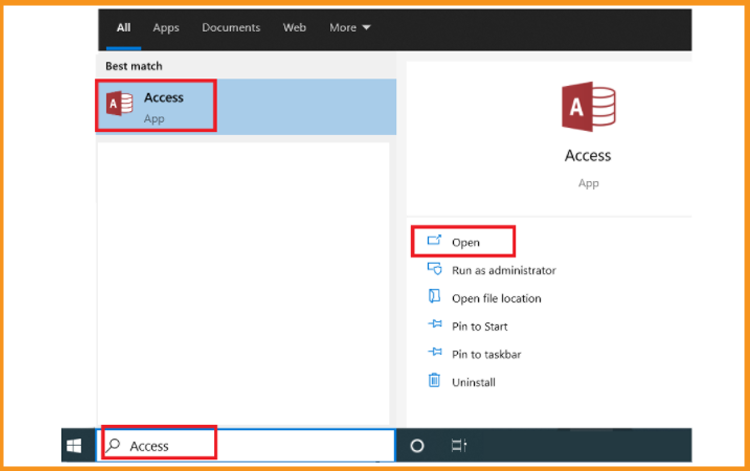
Task: Select the Access app best match result
Action: (246, 107)
